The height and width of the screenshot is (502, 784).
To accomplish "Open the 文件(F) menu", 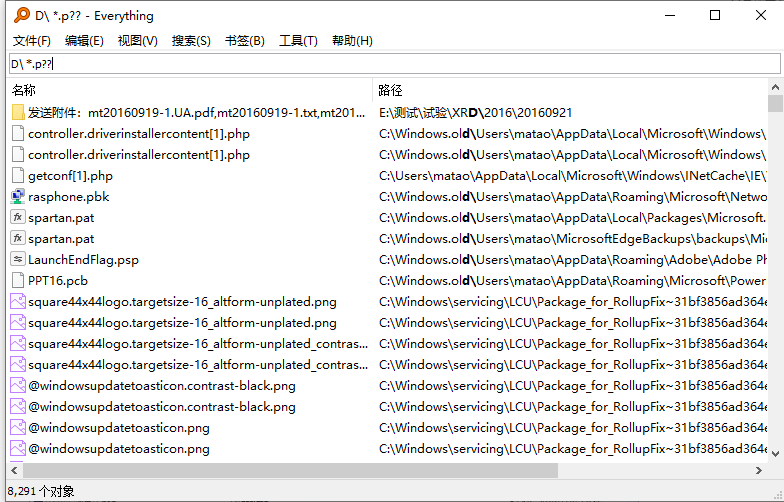I will click(x=32, y=41).
